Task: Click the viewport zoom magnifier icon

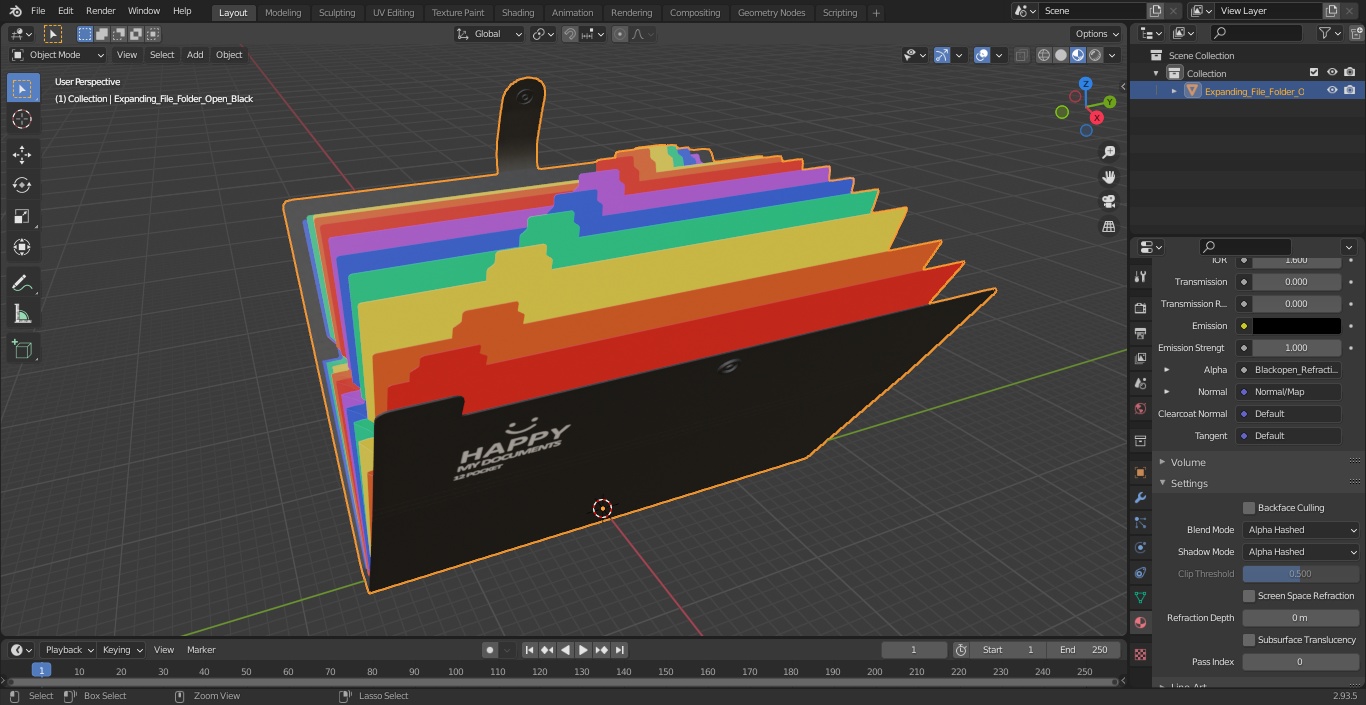Action: [1109, 152]
